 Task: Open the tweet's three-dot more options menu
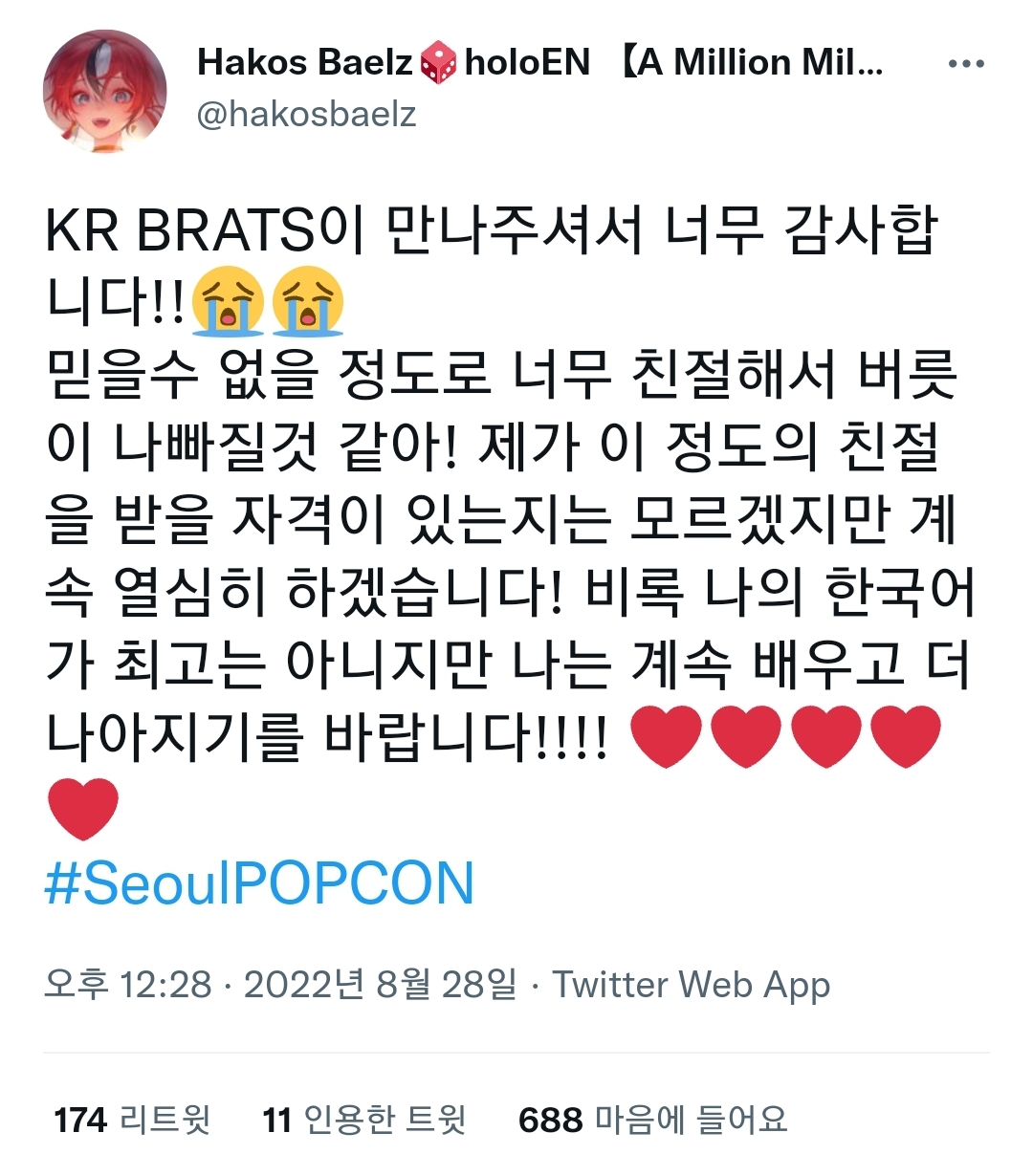(x=966, y=65)
